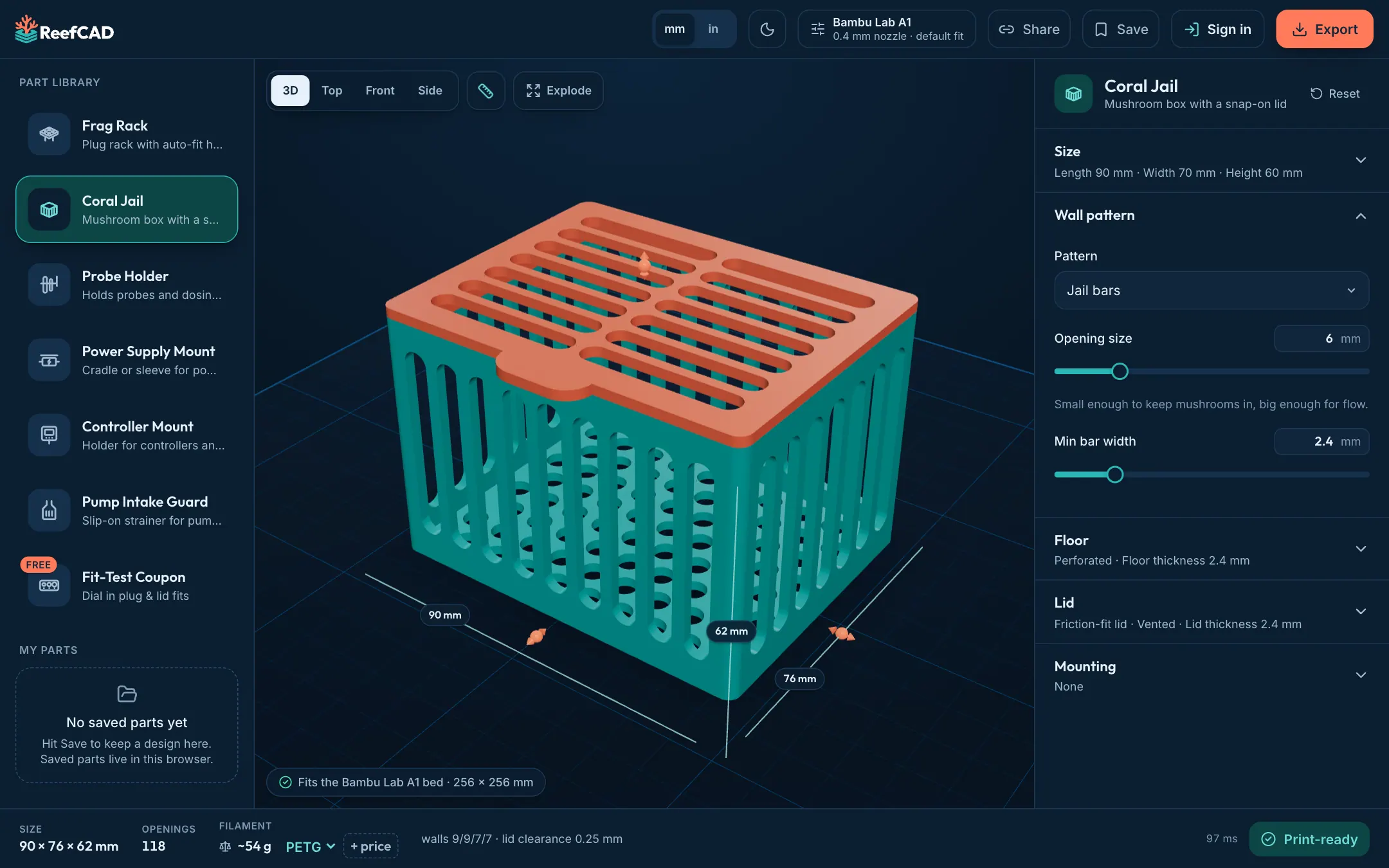Click the empty folder icon in My Parts
The width and height of the screenshot is (1389, 868).
(127, 694)
